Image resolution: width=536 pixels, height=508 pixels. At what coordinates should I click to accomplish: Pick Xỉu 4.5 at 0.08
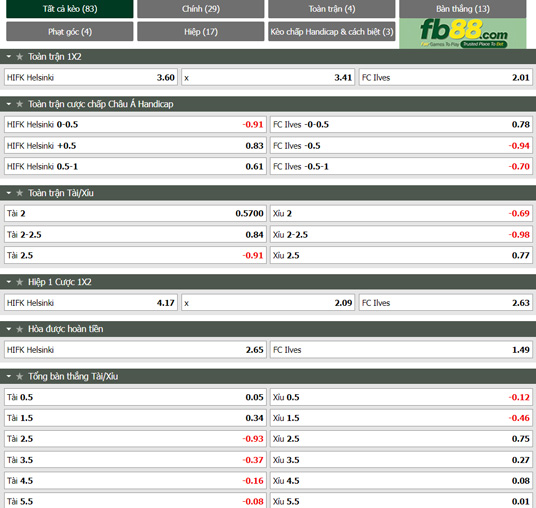(401, 481)
